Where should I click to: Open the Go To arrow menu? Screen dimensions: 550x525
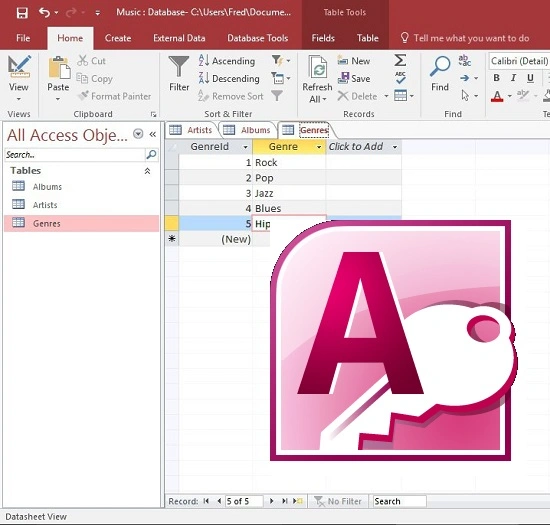[469, 78]
